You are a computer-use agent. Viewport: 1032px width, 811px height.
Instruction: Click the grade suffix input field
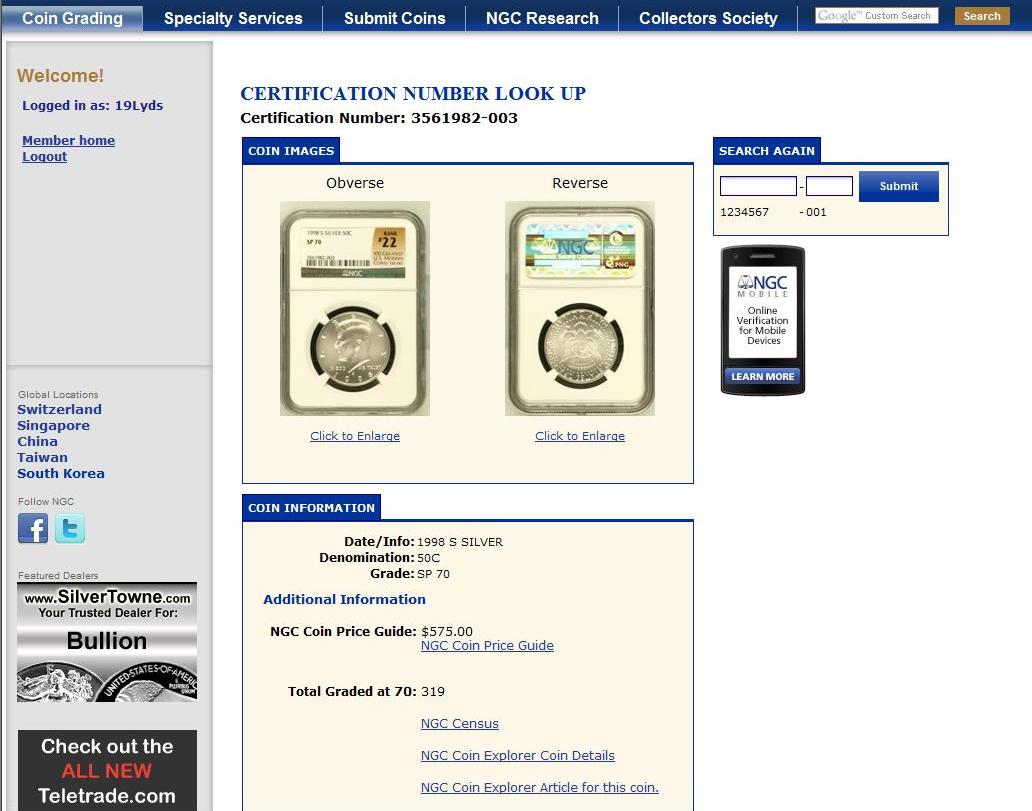pyautogui.click(x=829, y=186)
